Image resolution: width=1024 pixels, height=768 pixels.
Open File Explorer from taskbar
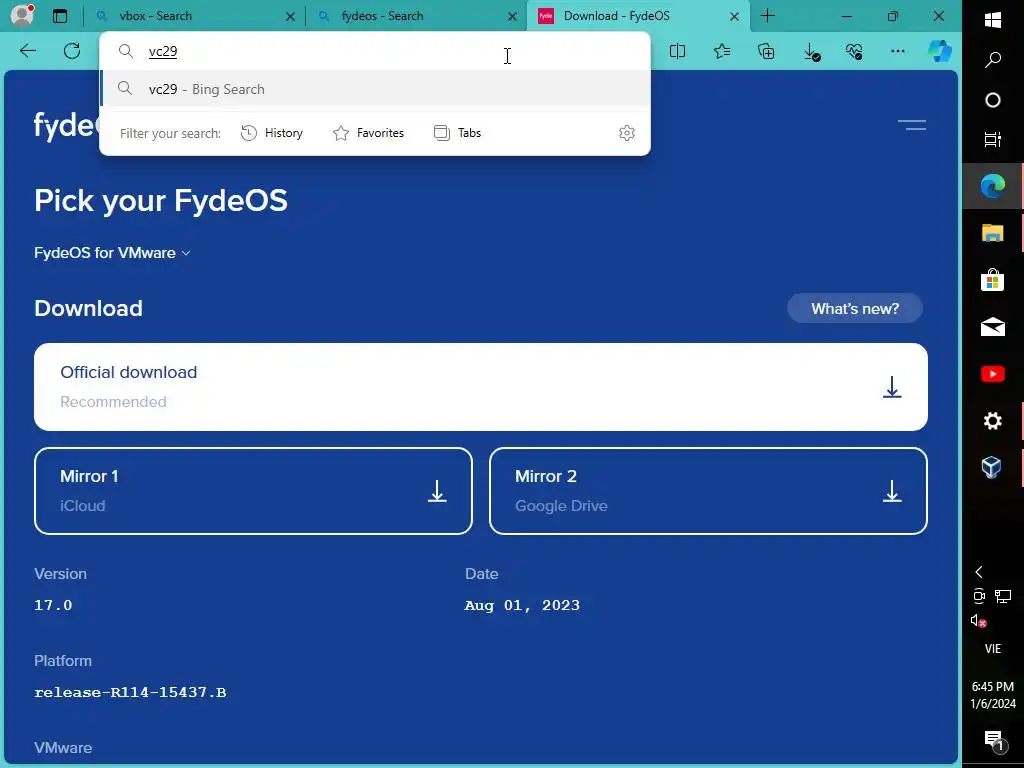pyautogui.click(x=993, y=233)
